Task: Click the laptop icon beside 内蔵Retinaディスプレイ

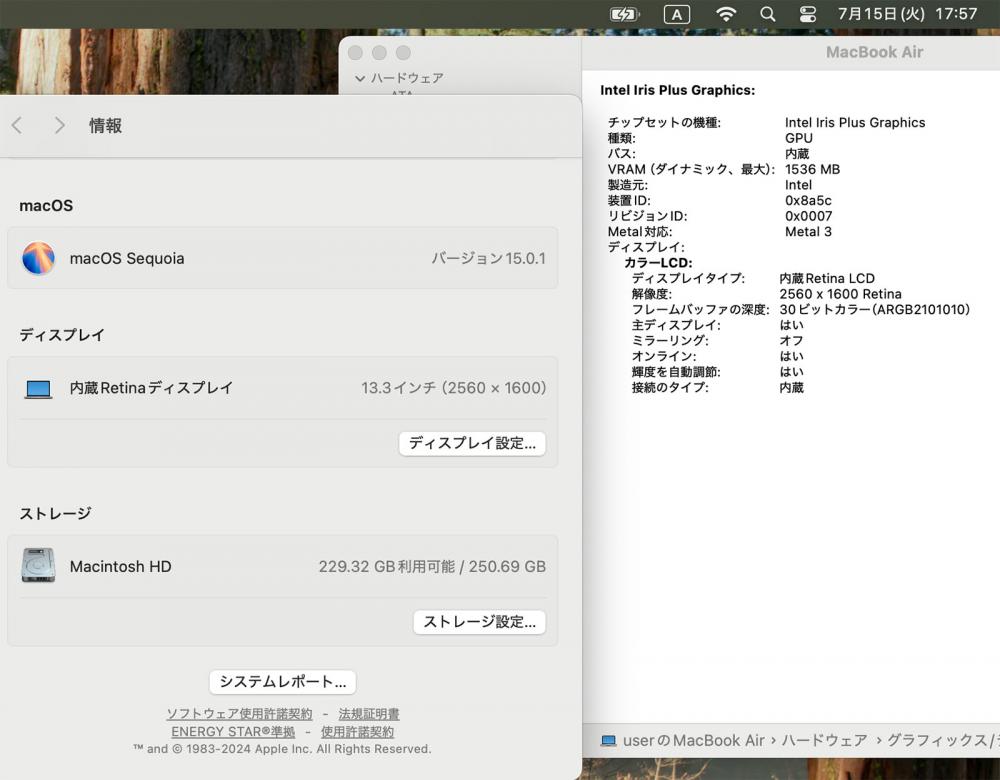Action: (x=38, y=388)
